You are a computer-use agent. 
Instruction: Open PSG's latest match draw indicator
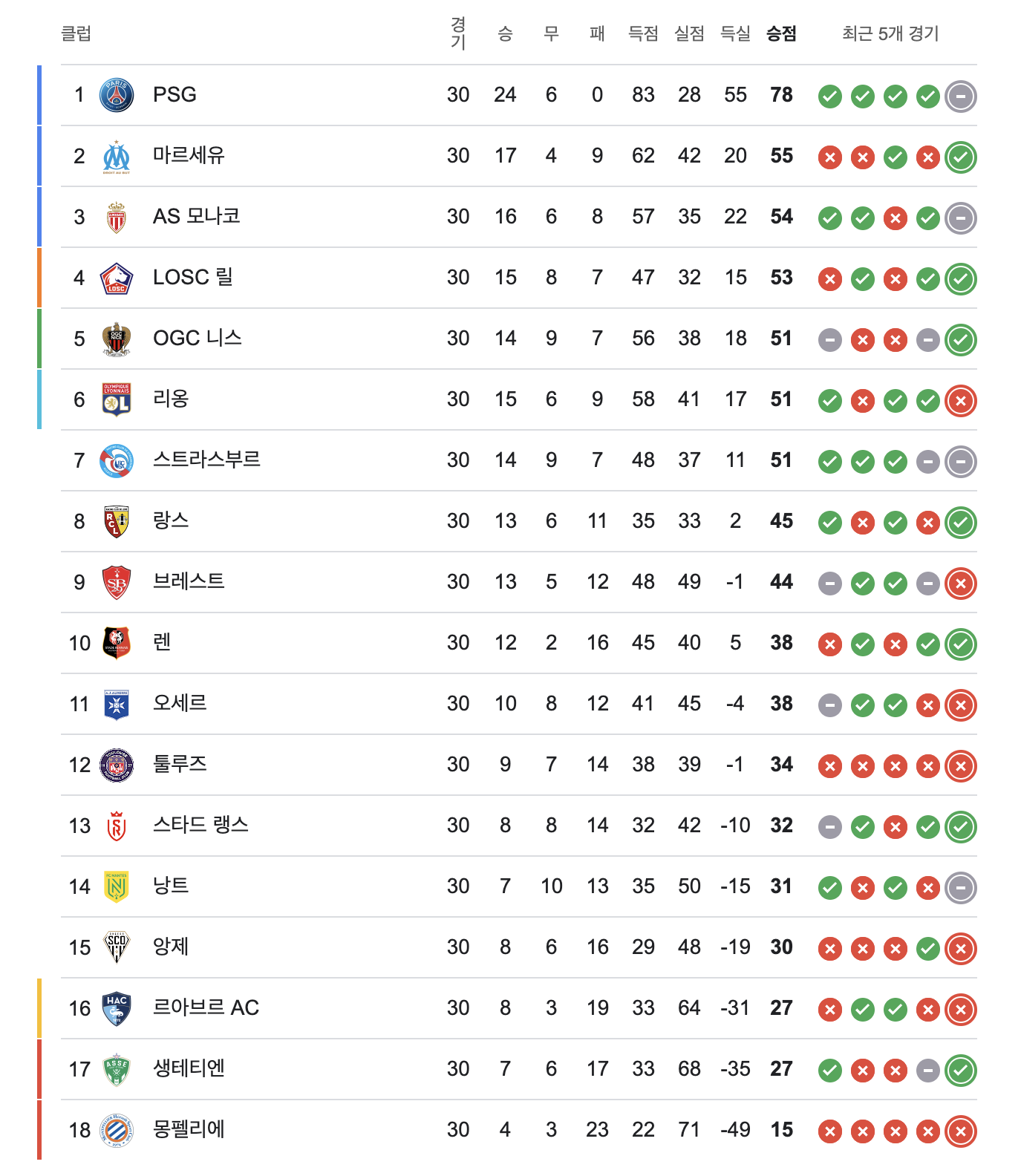point(961,96)
